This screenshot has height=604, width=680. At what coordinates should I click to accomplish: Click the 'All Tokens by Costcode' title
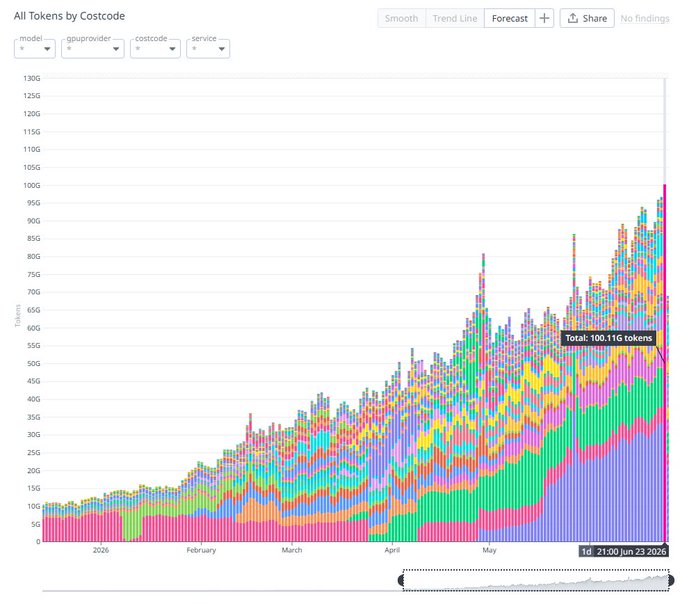(69, 16)
